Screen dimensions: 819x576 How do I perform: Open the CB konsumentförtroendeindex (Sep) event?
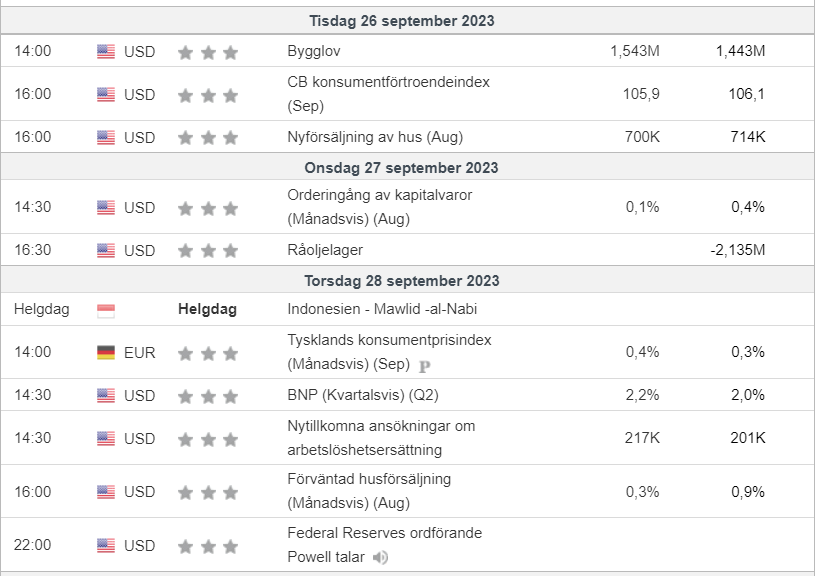pos(388,94)
